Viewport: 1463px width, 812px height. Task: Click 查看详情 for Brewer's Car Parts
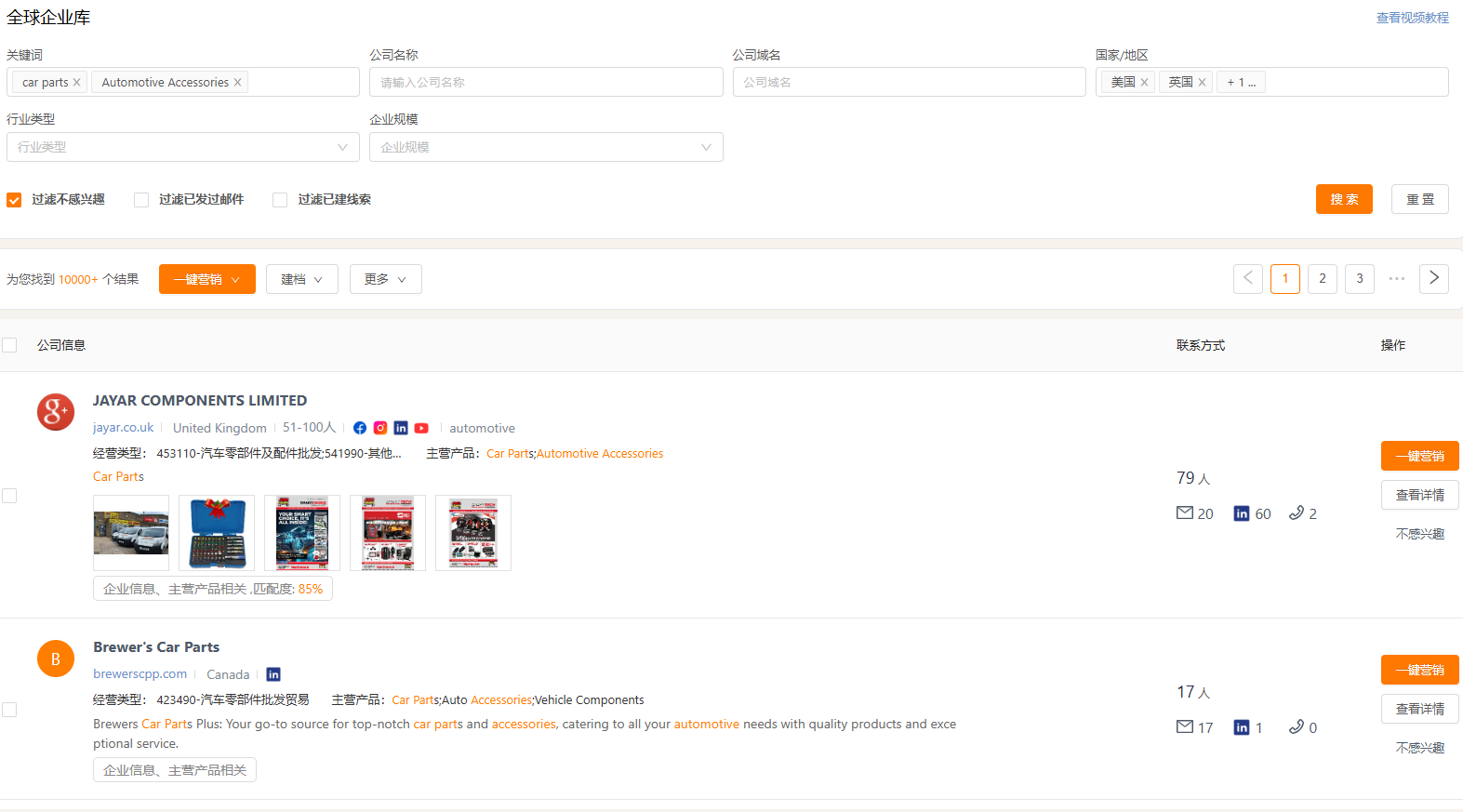tap(1420, 709)
